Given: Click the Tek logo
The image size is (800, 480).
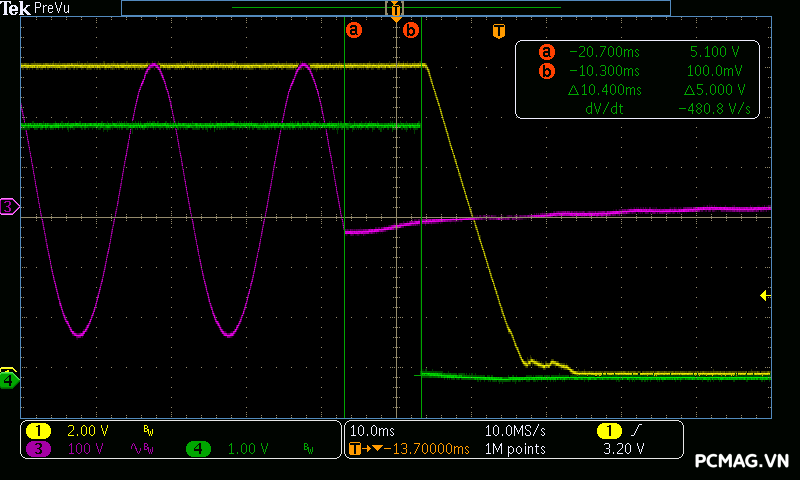Looking at the screenshot, I should click(x=16, y=8).
